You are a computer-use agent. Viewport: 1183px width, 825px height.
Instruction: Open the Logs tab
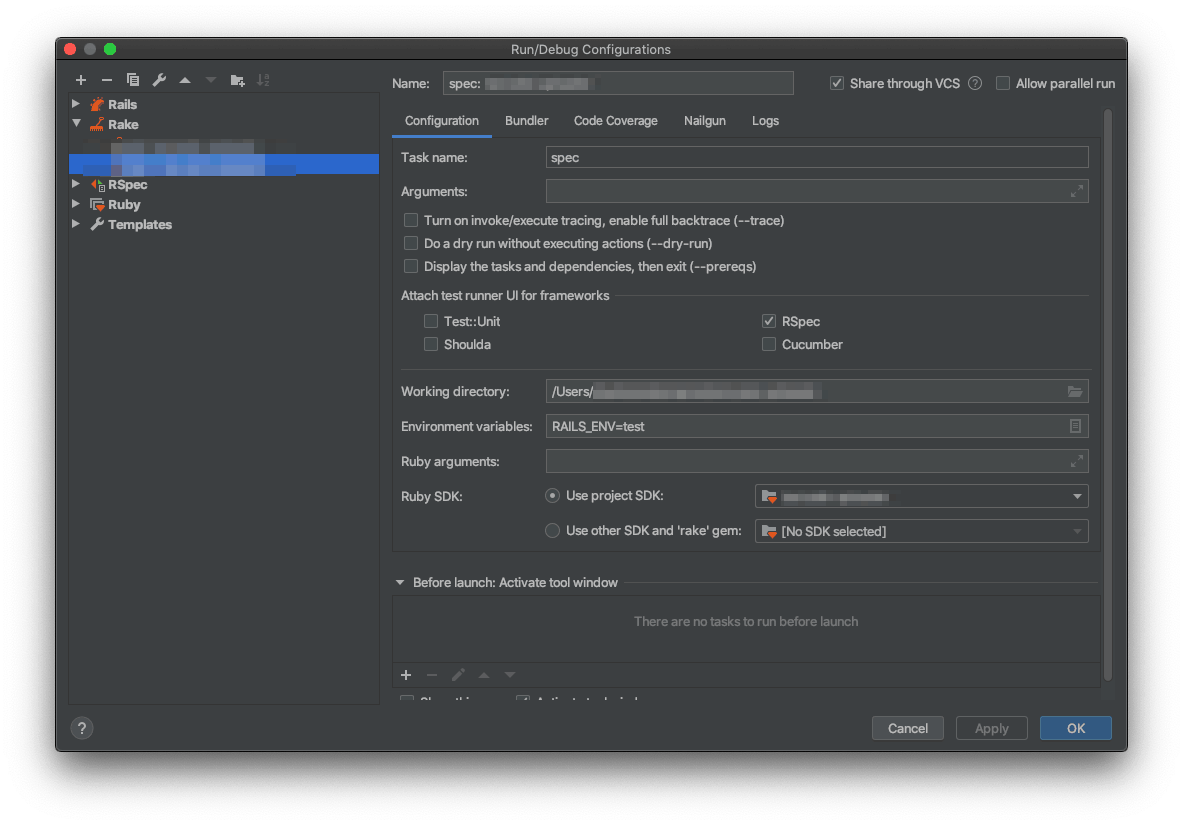pos(765,121)
